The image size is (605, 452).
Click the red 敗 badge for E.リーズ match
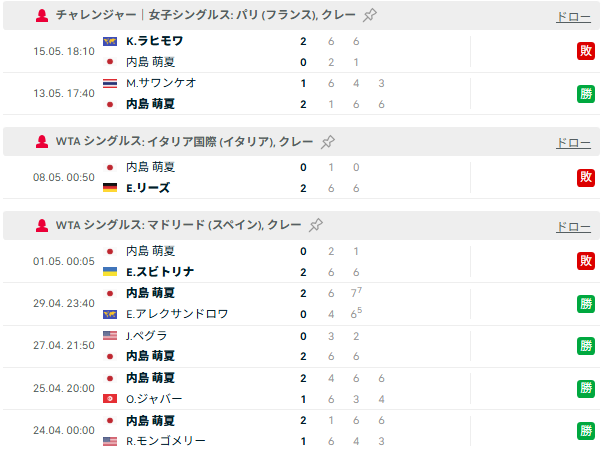point(586,178)
